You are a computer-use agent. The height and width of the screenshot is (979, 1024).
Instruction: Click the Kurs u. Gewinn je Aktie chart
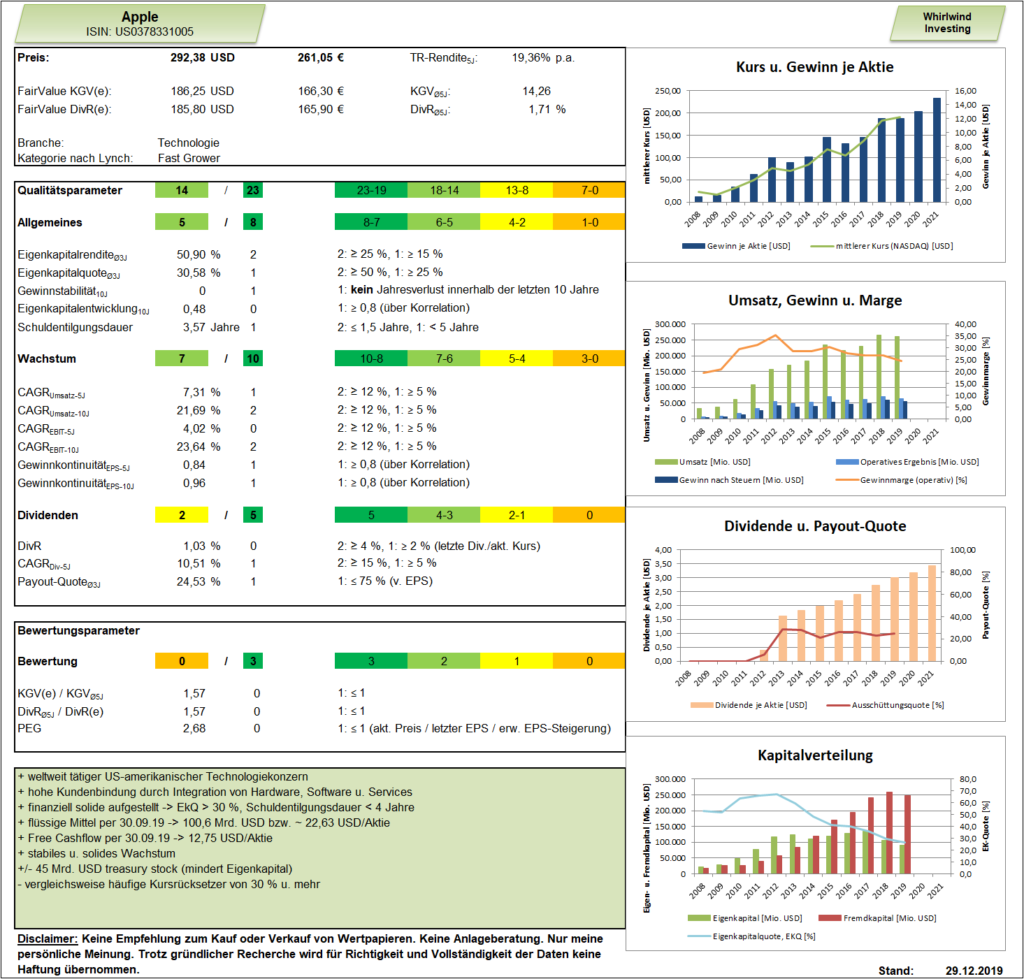815,155
